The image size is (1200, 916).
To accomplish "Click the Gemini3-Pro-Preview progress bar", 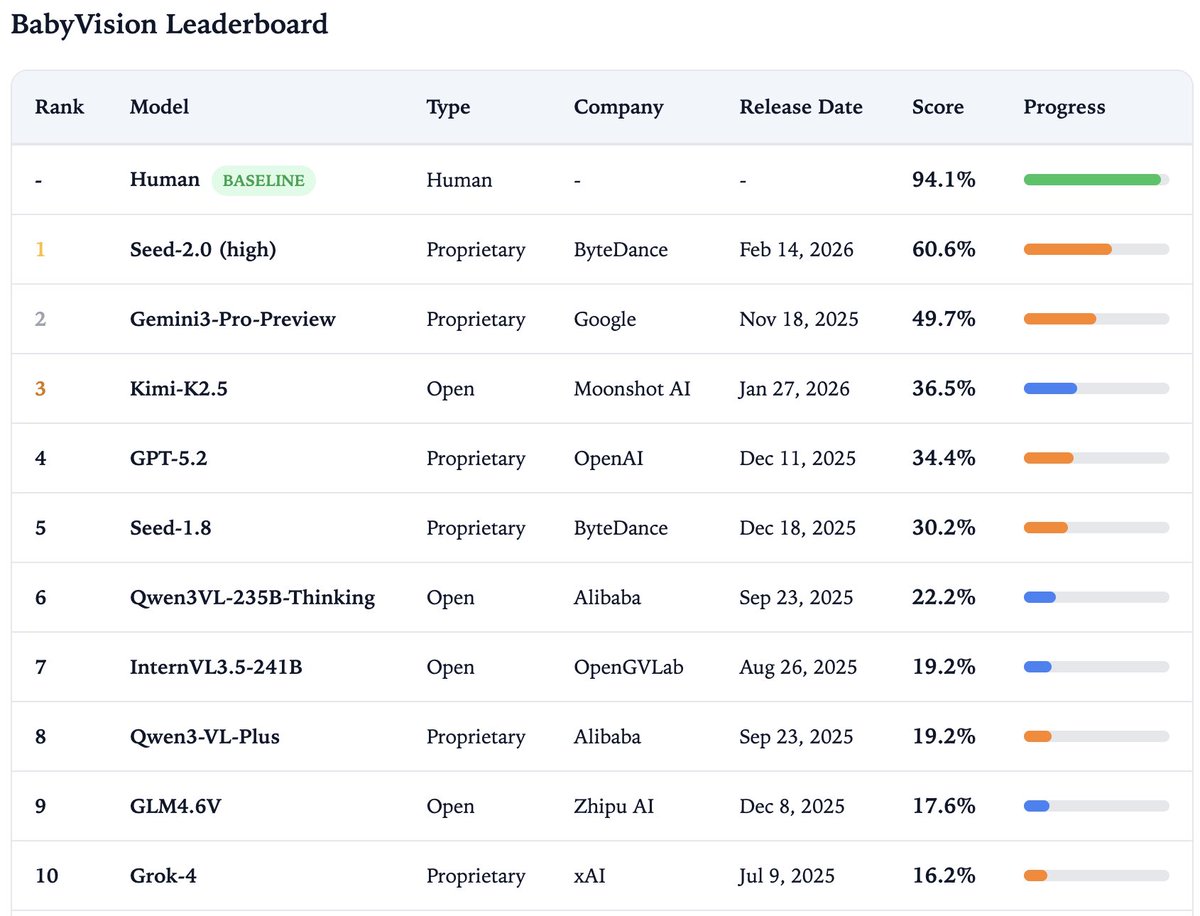I will 1096,319.
